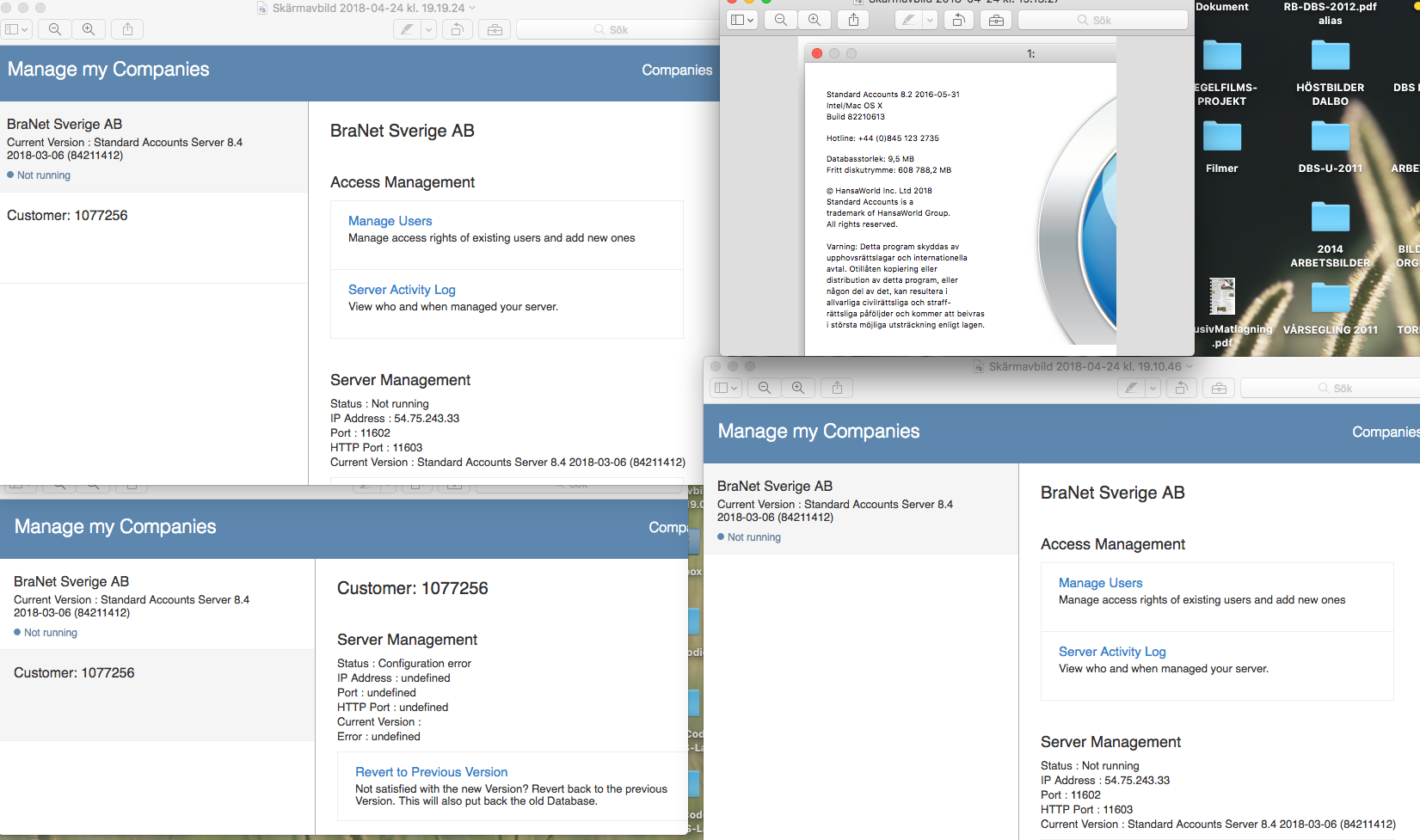This screenshot has height=840, width=1420.
Task: Rotate image in 19.10.46 Preview window
Action: 1182,388
